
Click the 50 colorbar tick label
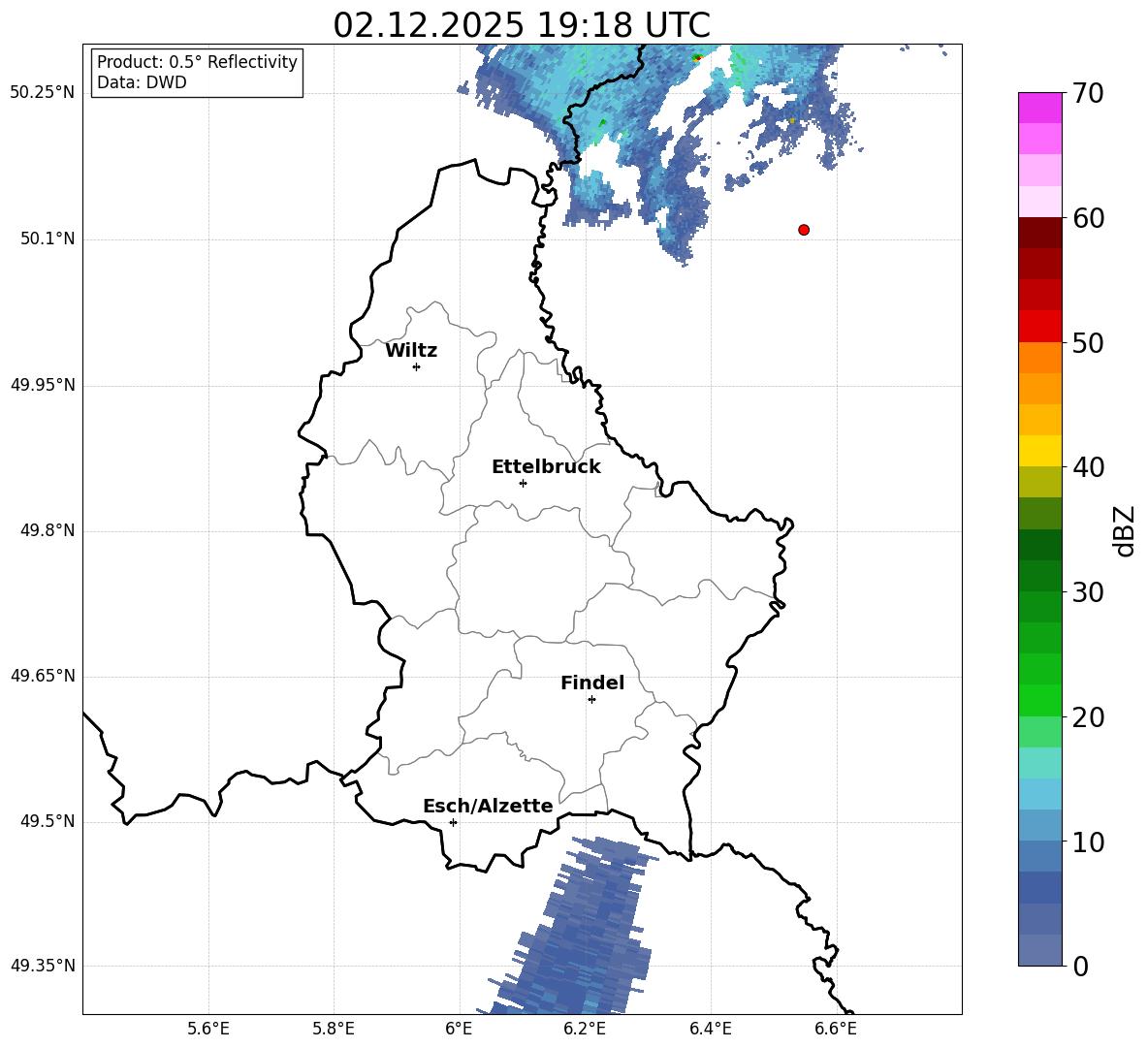coord(1088,342)
